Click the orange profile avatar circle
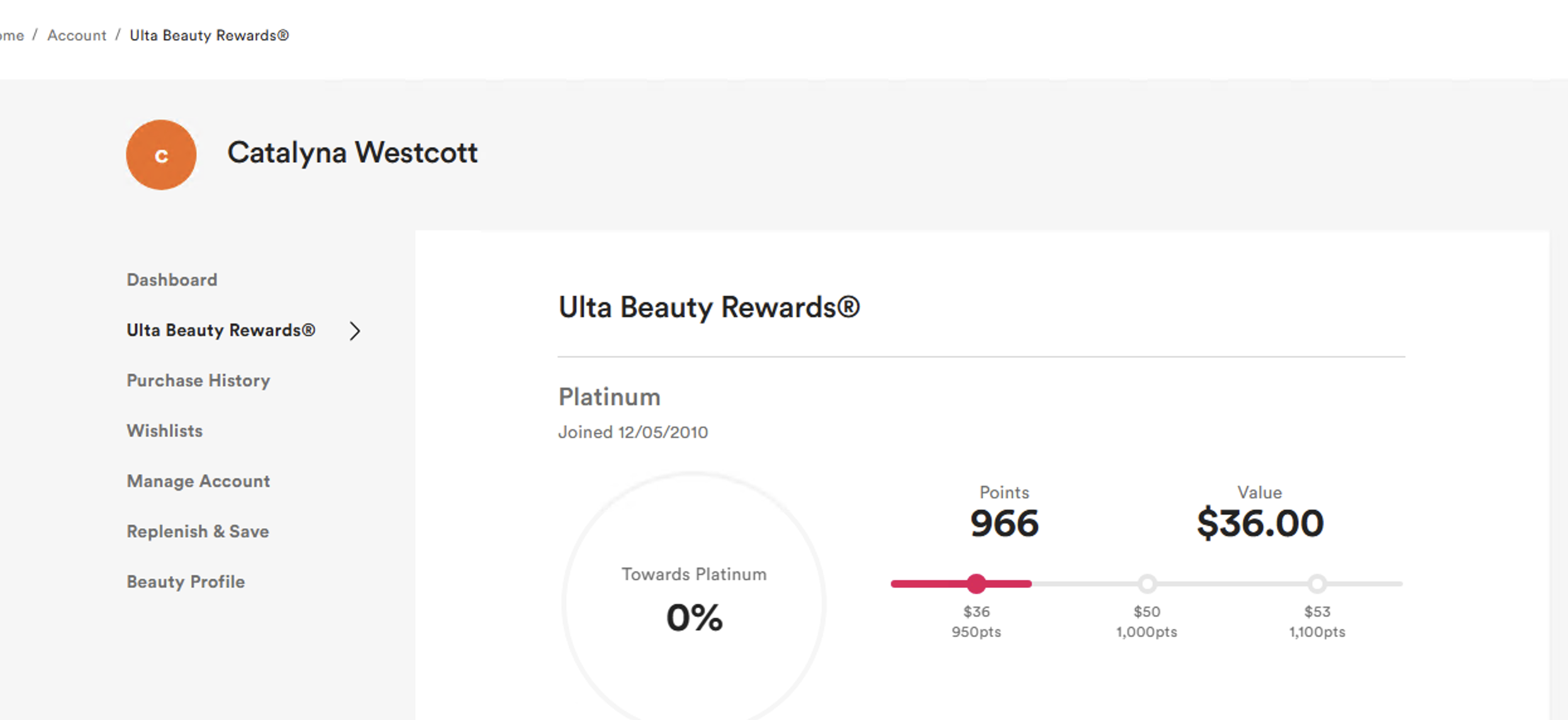1568x720 pixels. pos(161,155)
